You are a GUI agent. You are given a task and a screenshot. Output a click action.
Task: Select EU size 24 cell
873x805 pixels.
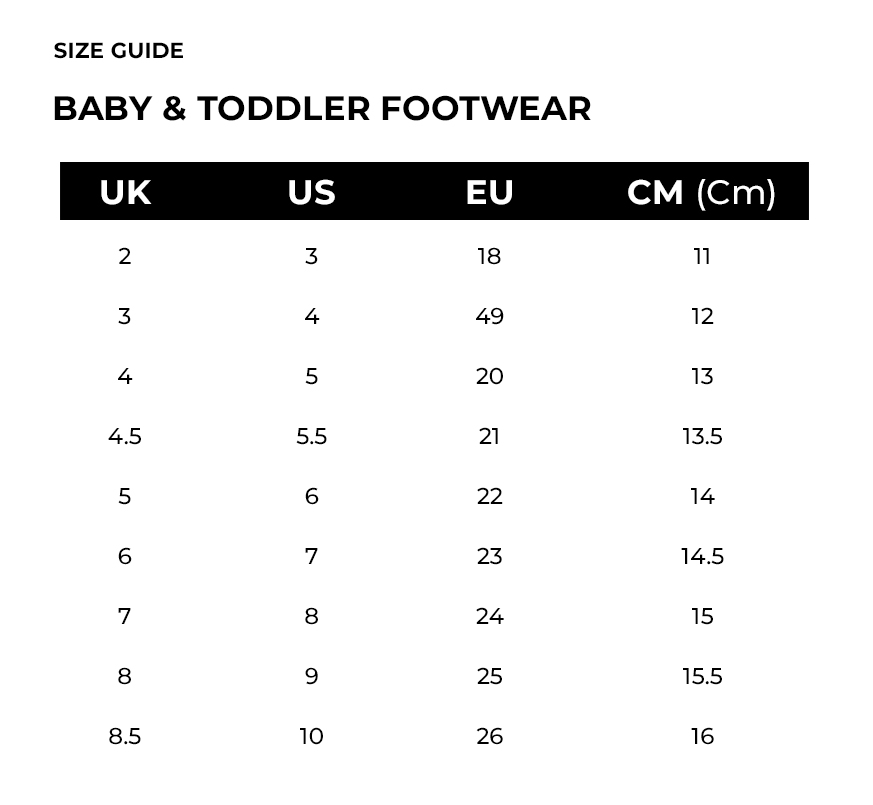tap(489, 616)
